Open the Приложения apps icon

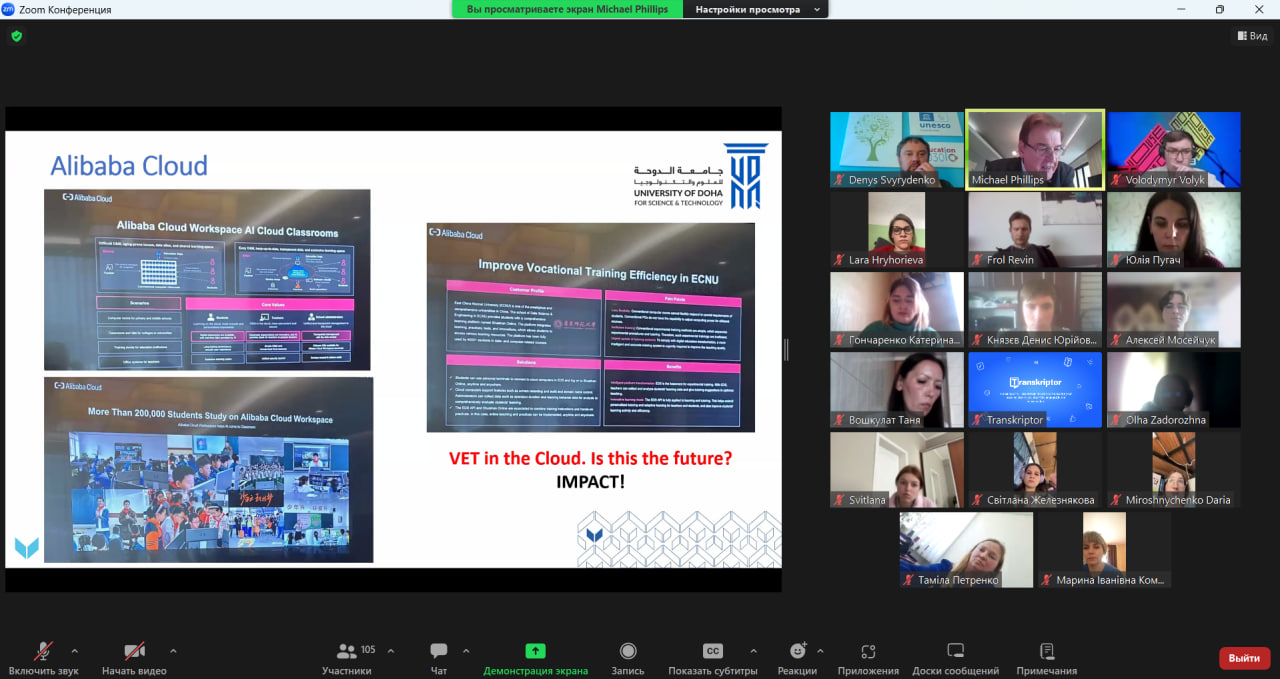coord(867,652)
